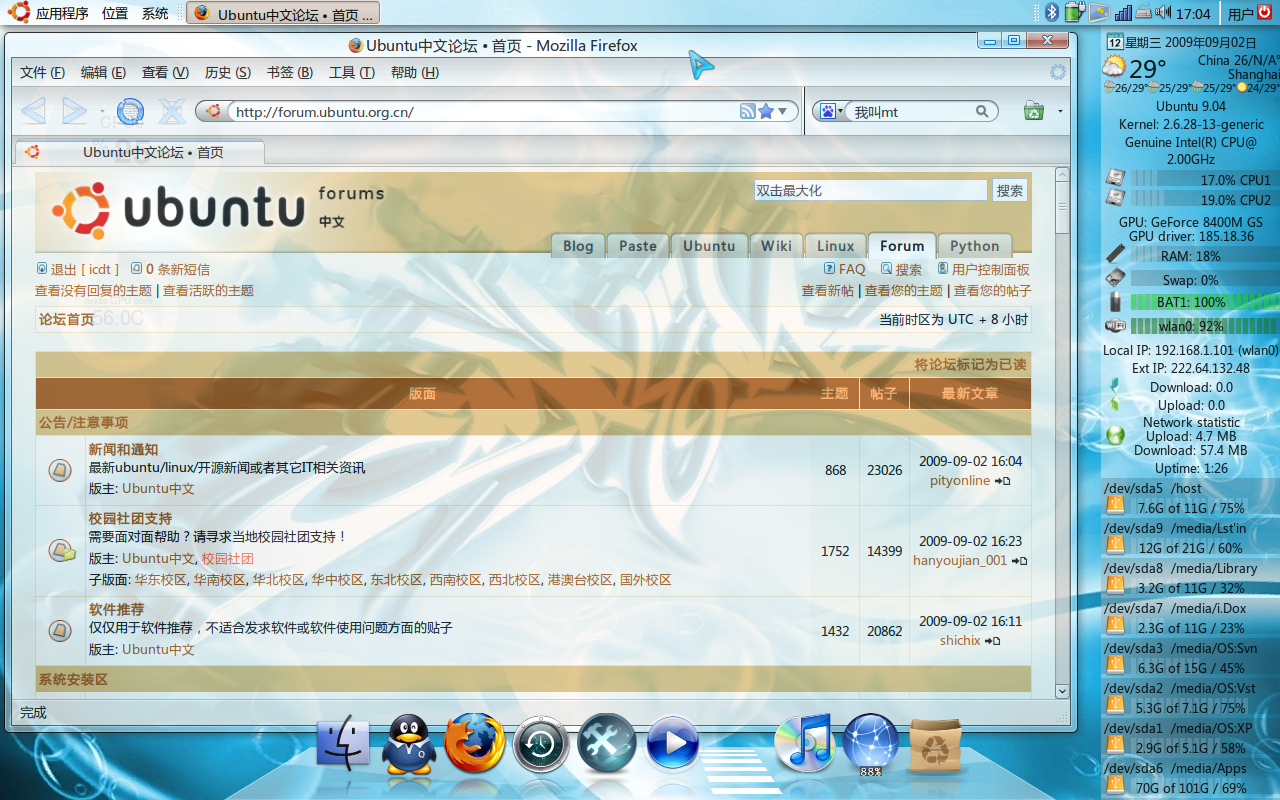Open the iTunes music note dock icon
The width and height of the screenshot is (1280, 800).
(804, 741)
